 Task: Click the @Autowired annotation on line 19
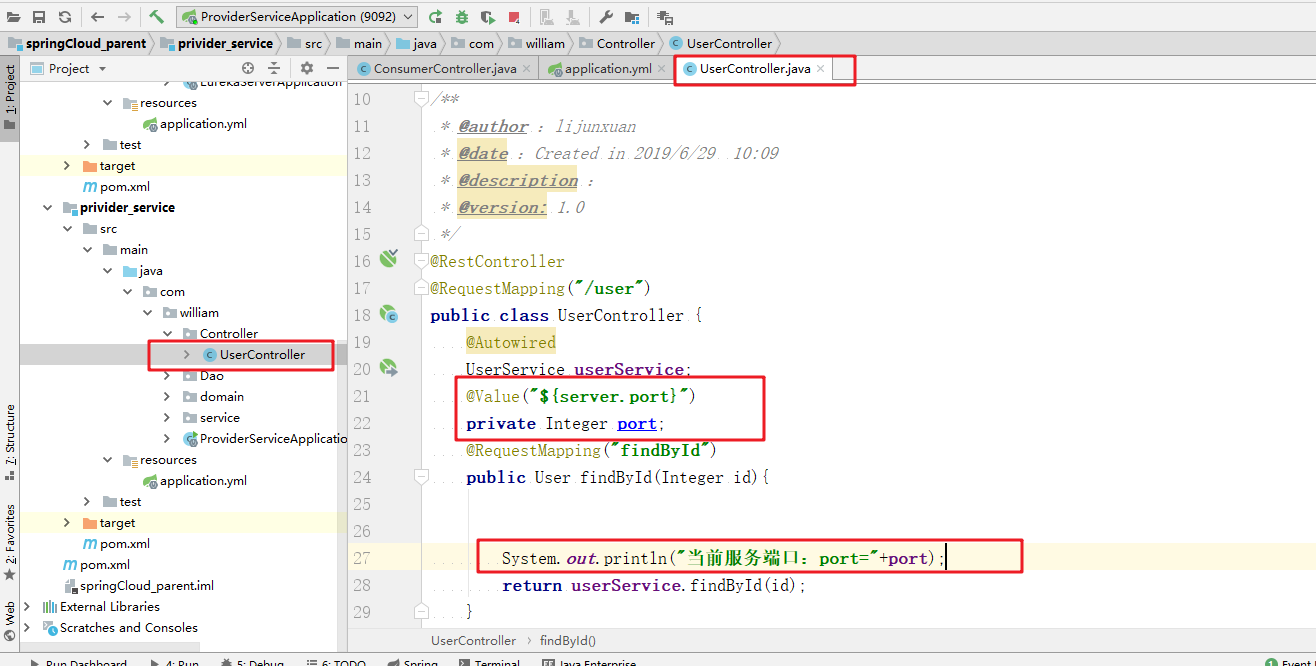510,342
